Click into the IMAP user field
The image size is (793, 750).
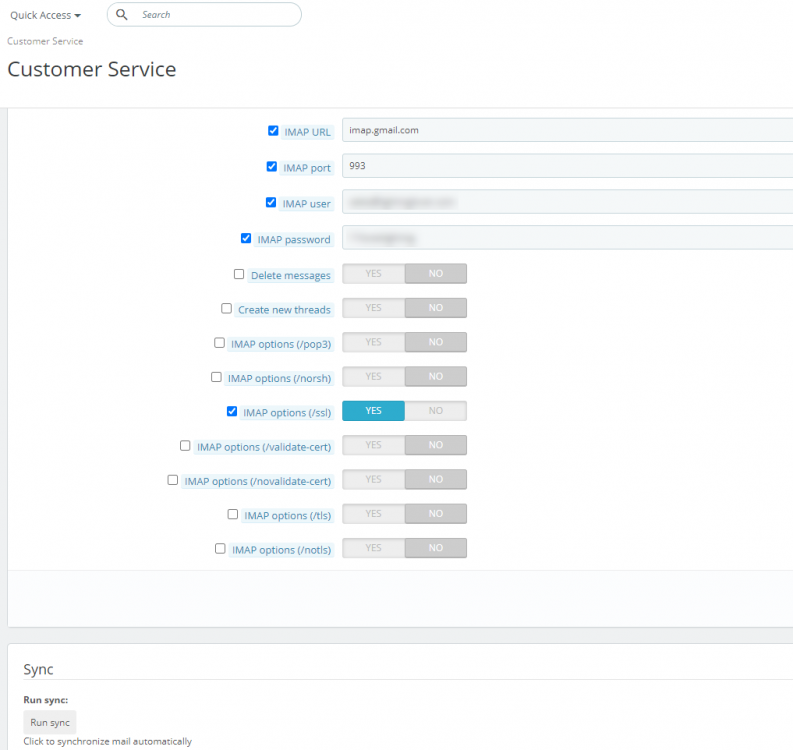tap(567, 202)
